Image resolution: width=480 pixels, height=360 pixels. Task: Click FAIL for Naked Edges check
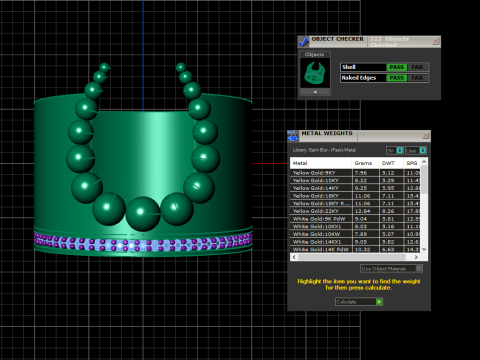coord(418,78)
